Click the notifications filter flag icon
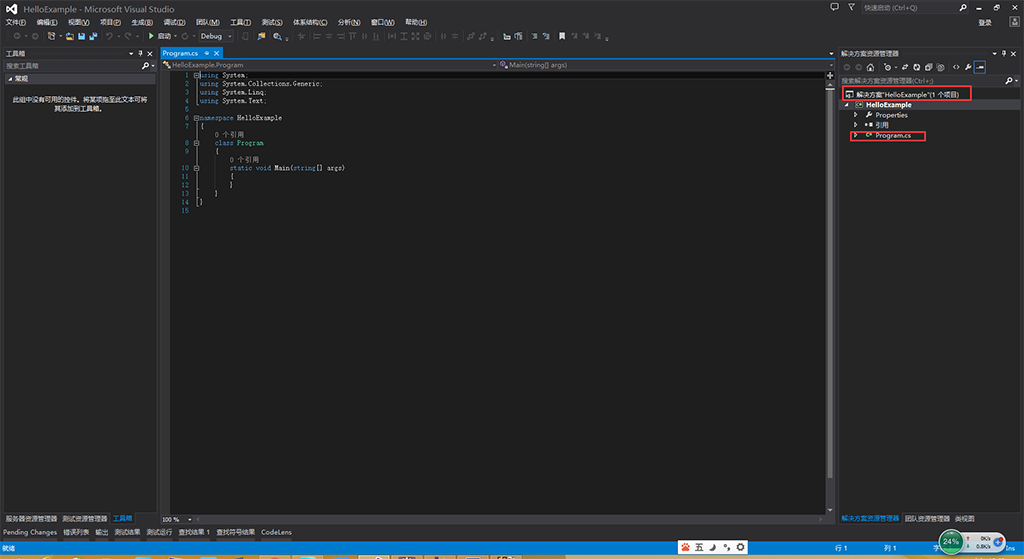 pyautogui.click(x=852, y=7)
